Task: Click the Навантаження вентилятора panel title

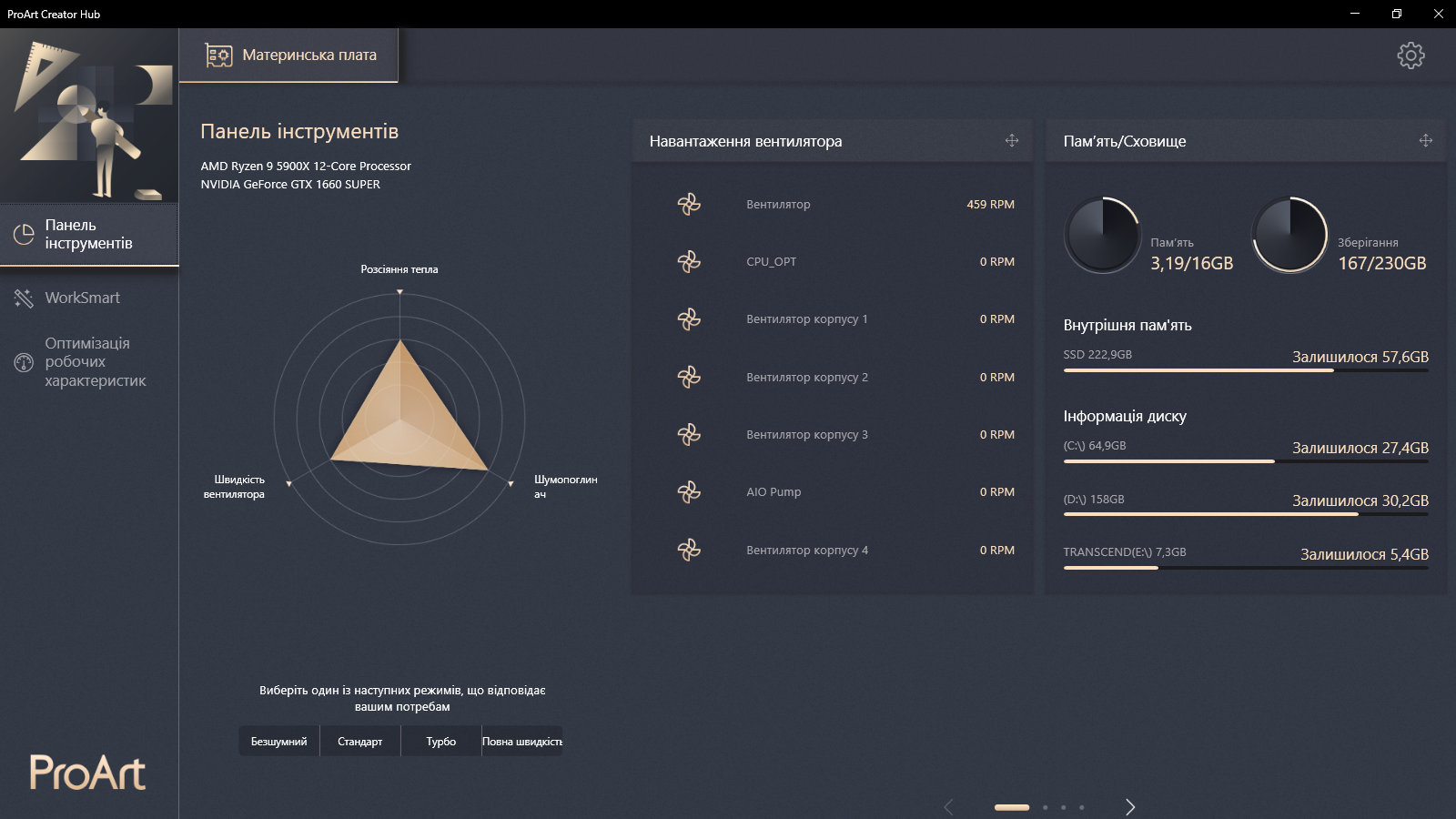Action: coord(745,141)
